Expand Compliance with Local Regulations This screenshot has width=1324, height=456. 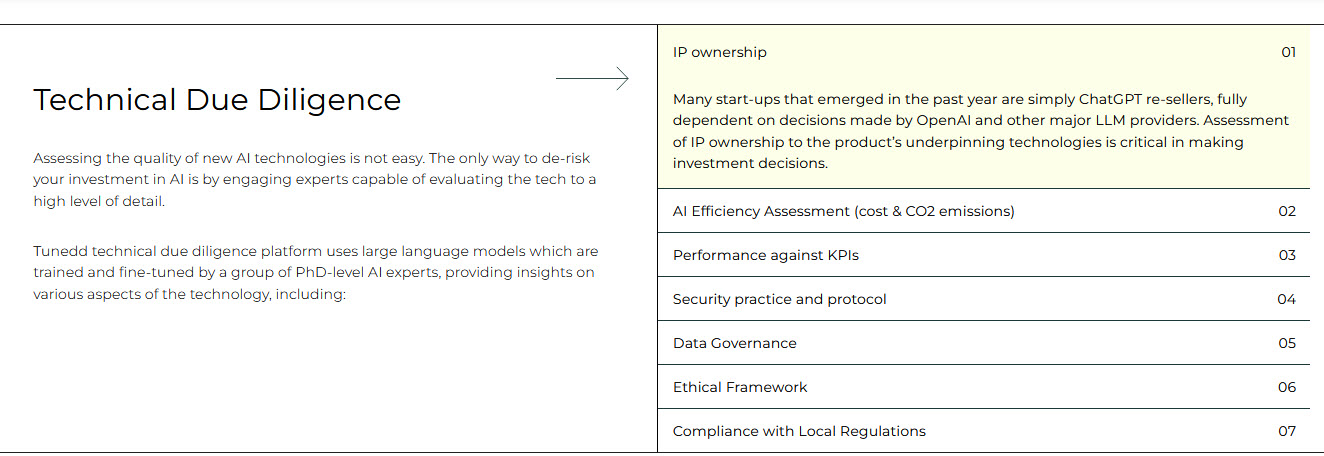[x=799, y=431]
